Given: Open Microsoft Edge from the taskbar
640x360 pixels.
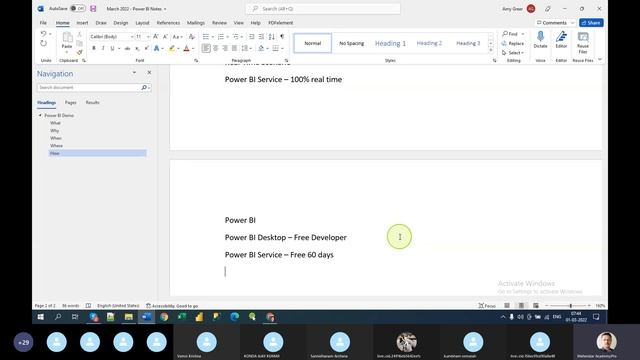Looking at the screenshot, I should click(x=234, y=317).
